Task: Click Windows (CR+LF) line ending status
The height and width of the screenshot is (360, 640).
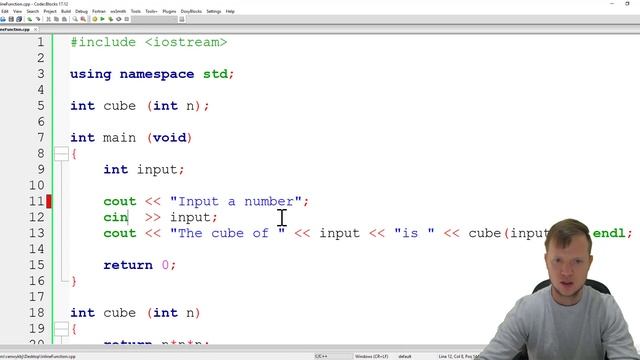Action: coord(371,356)
